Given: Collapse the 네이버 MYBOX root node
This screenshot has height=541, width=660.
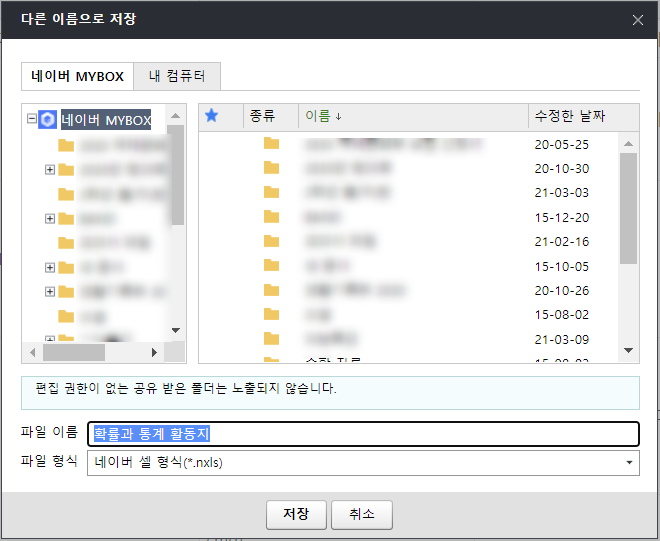Looking at the screenshot, I should [x=32, y=118].
